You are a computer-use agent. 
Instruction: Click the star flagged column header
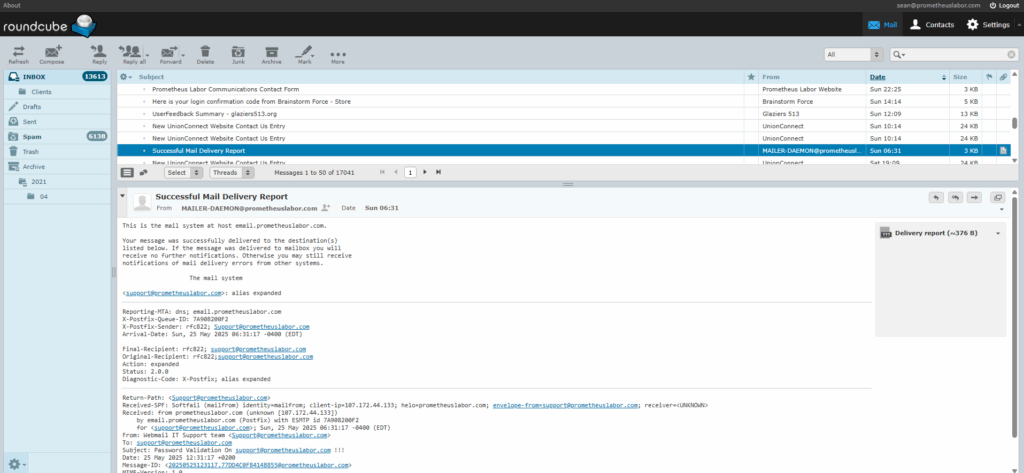(751, 77)
